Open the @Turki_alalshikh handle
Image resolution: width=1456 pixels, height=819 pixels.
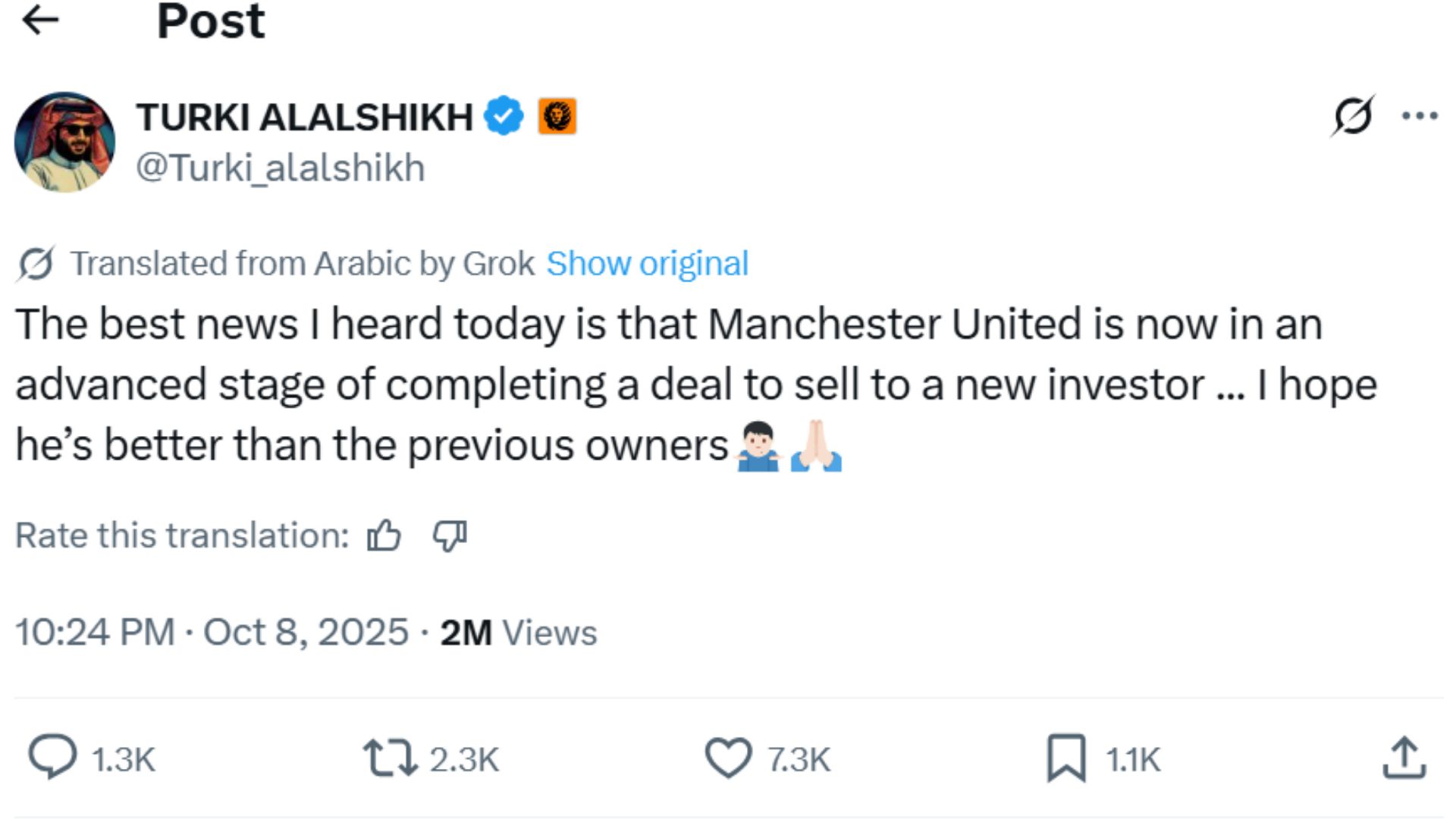click(x=281, y=168)
